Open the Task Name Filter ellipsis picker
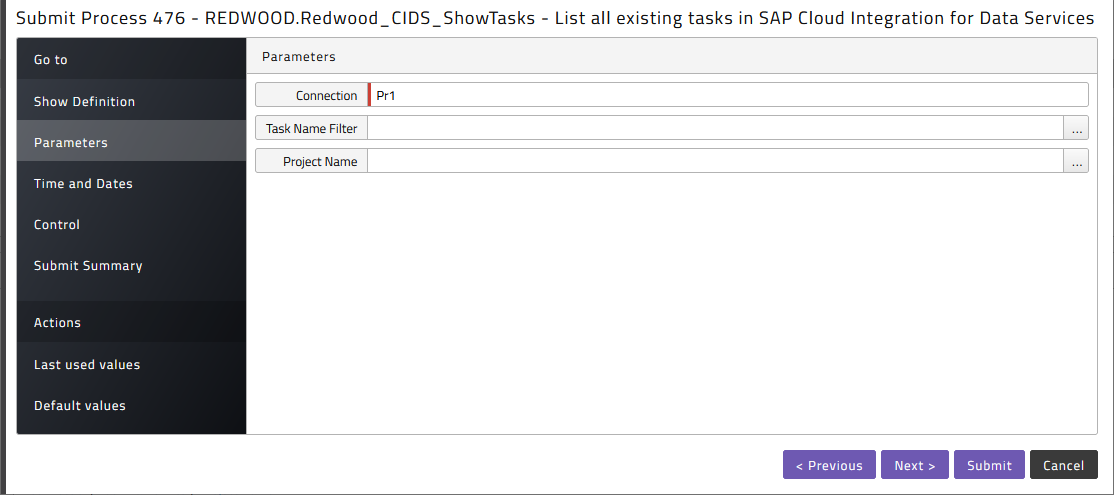The width and height of the screenshot is (1114, 495). (x=1076, y=129)
